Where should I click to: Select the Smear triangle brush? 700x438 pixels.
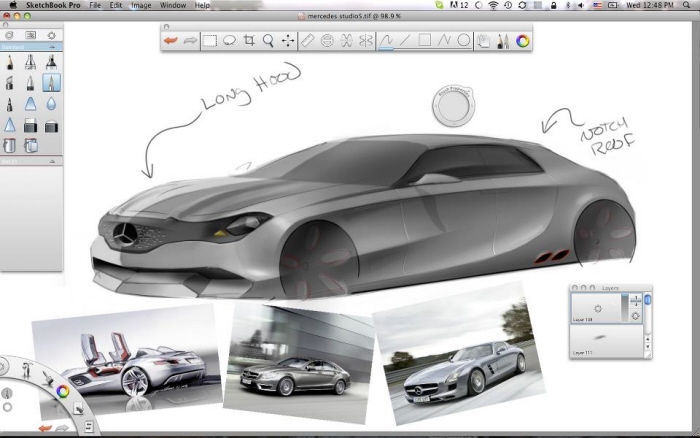tap(30, 104)
